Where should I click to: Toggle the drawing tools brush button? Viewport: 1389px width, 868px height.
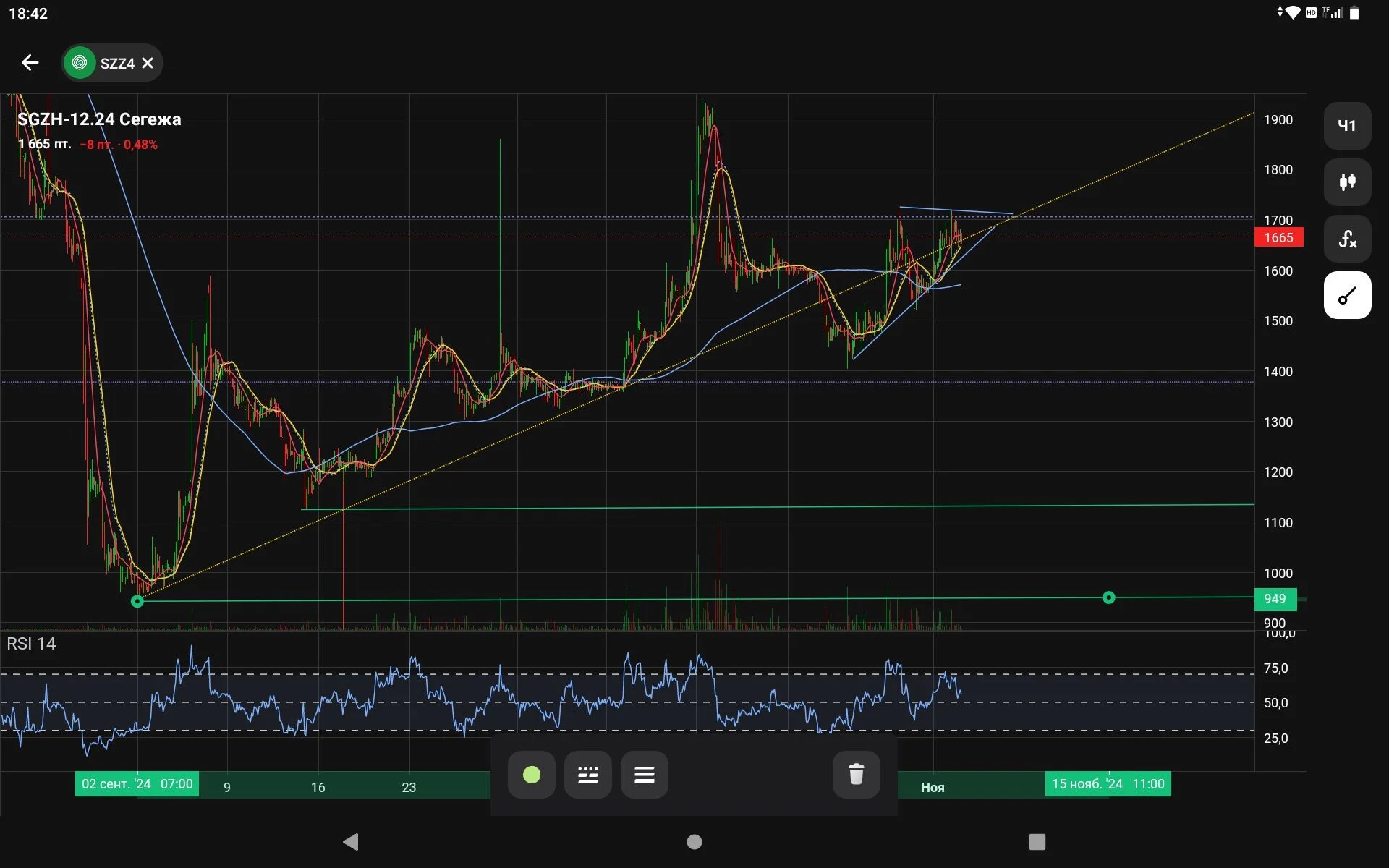coord(1347,295)
